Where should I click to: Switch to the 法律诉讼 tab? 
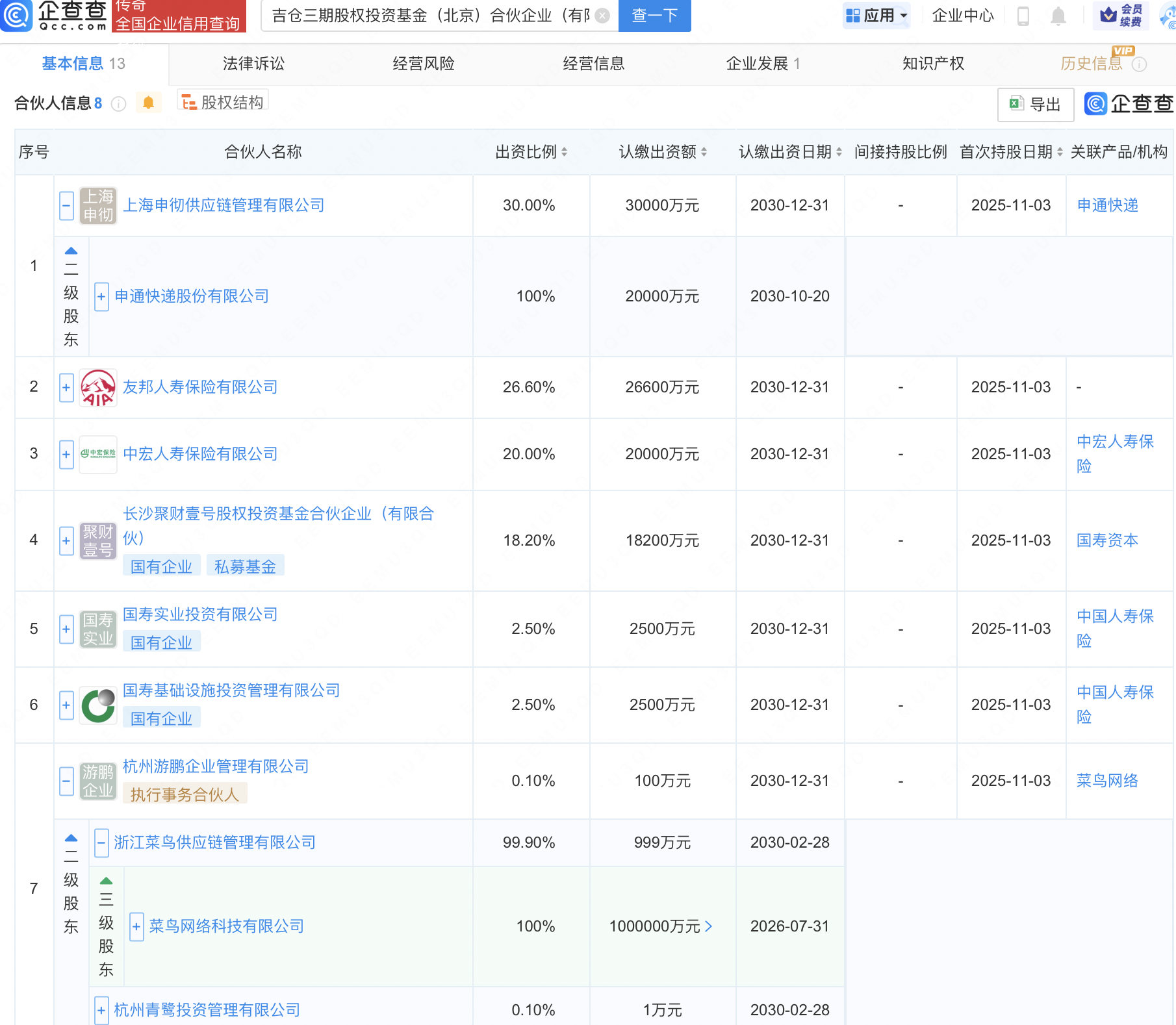coord(253,64)
